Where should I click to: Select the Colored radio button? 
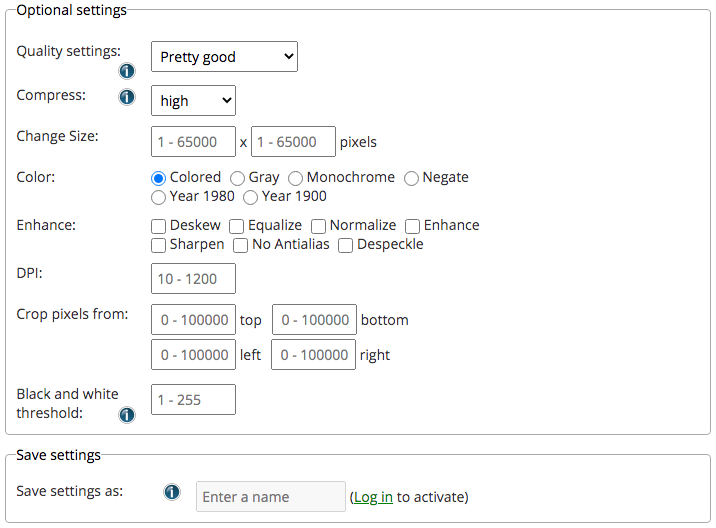(158, 178)
